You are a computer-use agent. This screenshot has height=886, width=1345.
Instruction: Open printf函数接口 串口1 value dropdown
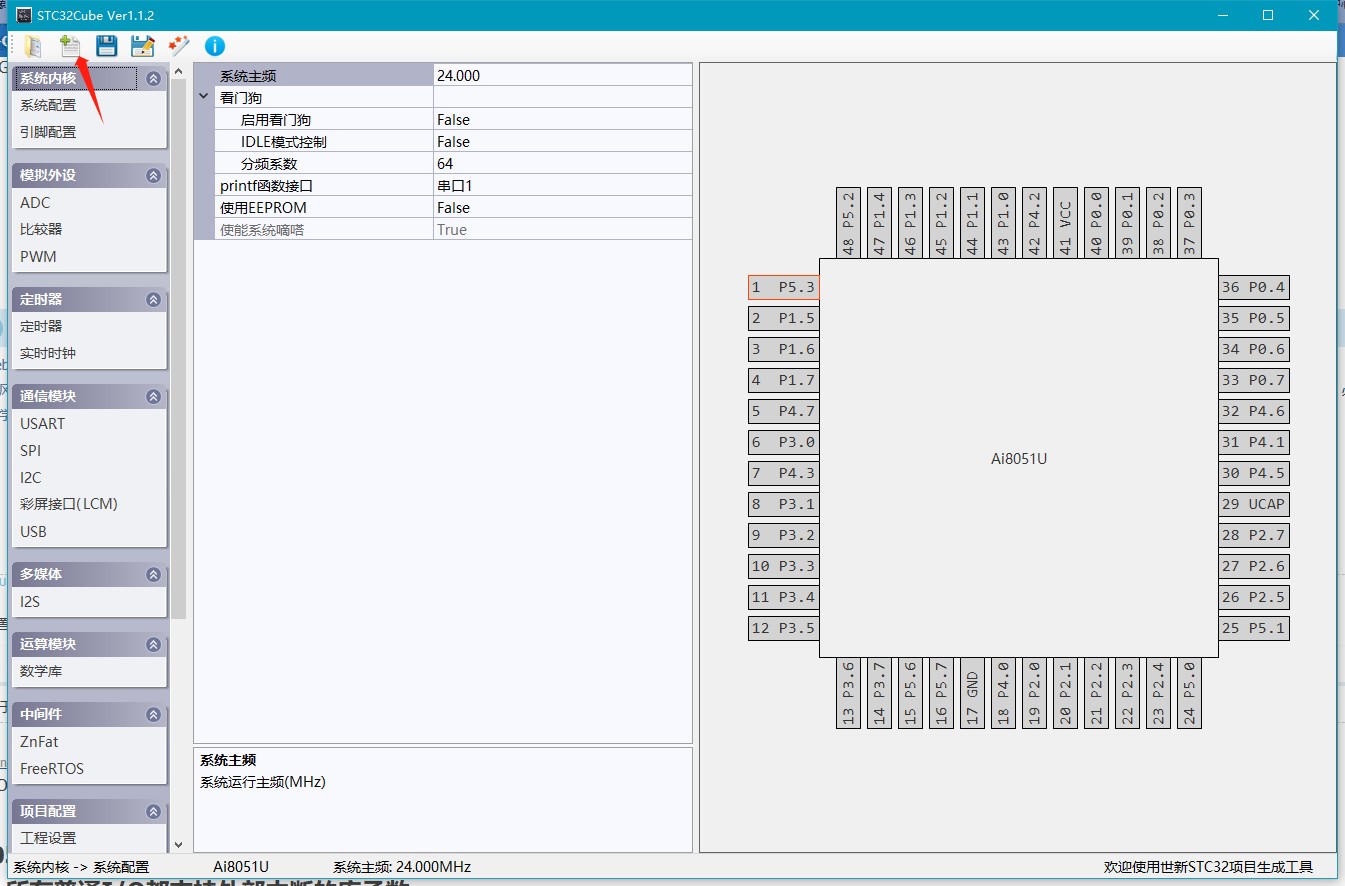(x=561, y=186)
